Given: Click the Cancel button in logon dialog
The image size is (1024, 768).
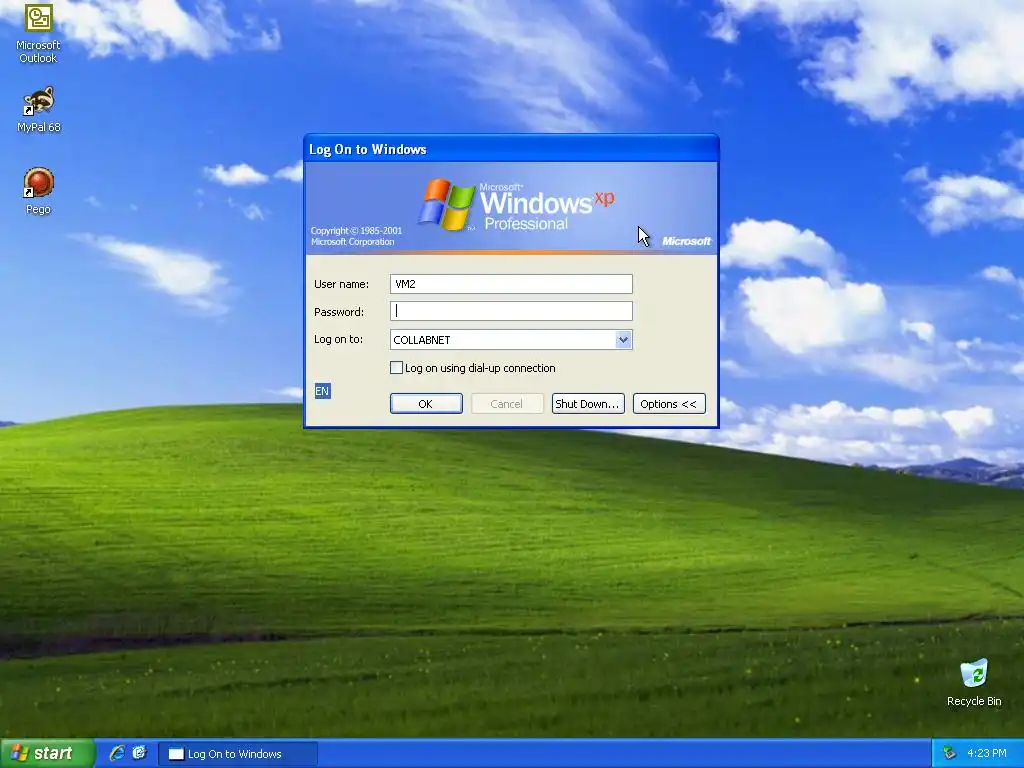Looking at the screenshot, I should click(x=507, y=404).
